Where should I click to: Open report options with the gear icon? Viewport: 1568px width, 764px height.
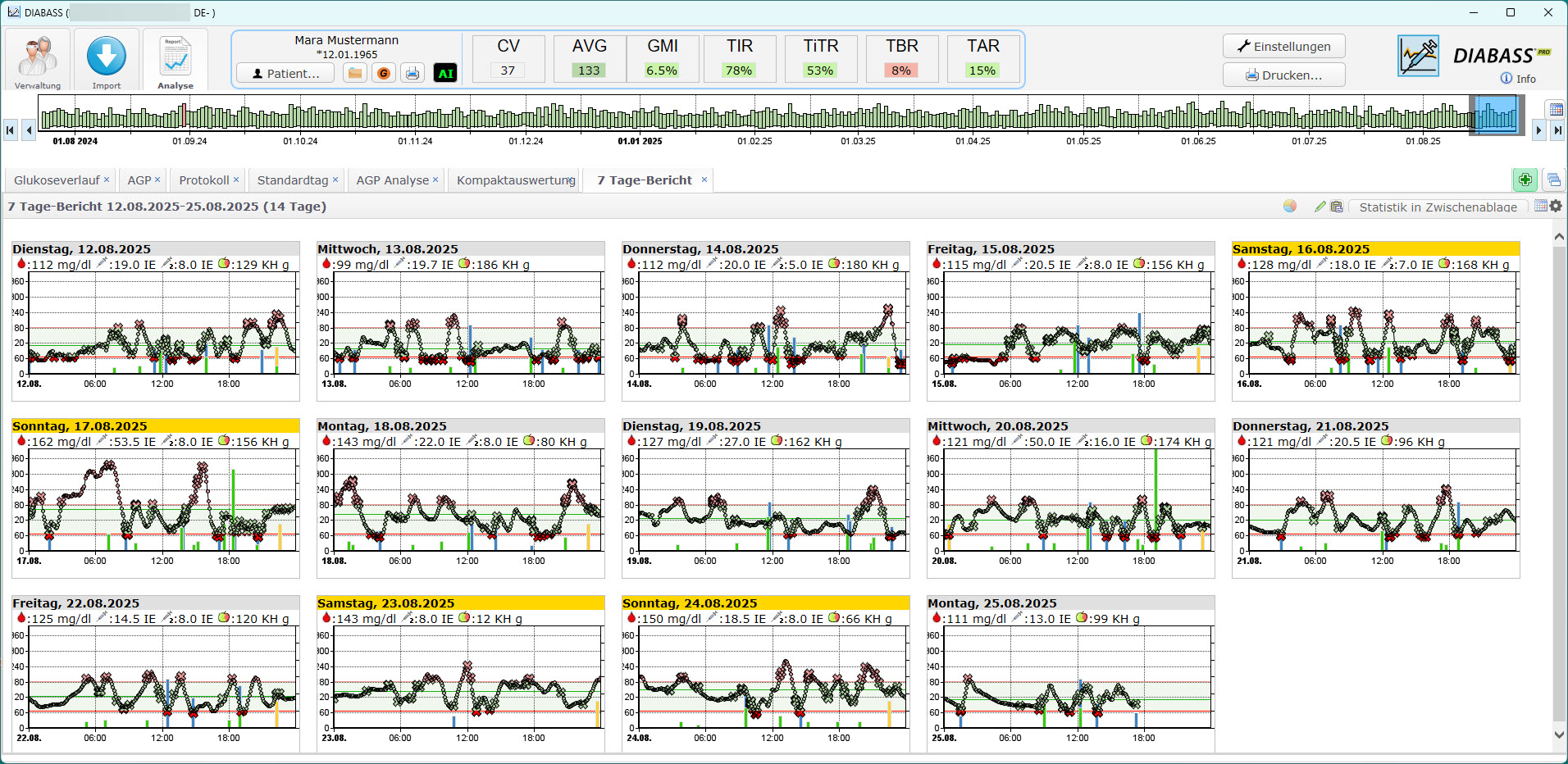(1556, 207)
